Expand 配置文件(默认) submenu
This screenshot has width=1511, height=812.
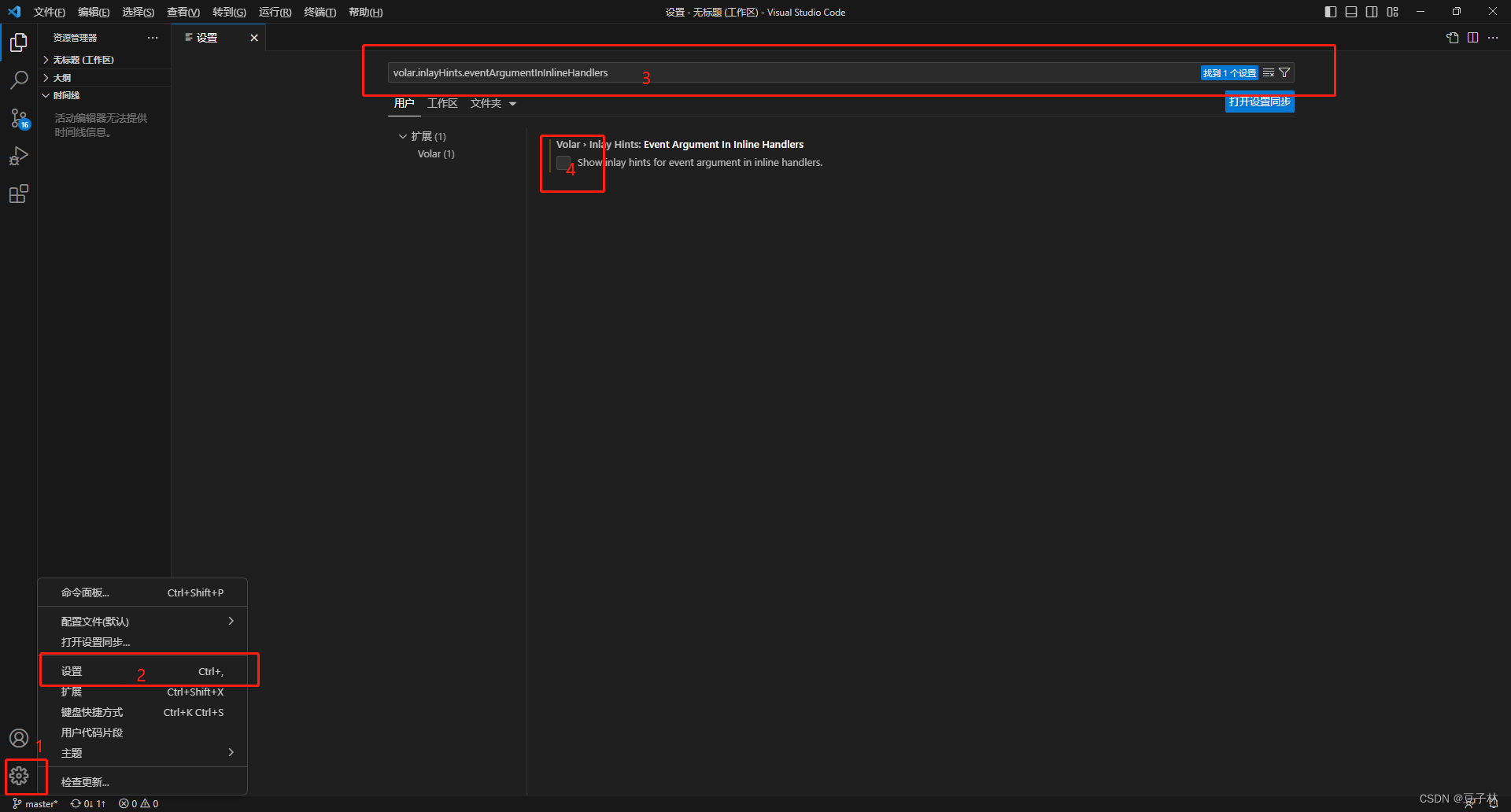click(142, 622)
